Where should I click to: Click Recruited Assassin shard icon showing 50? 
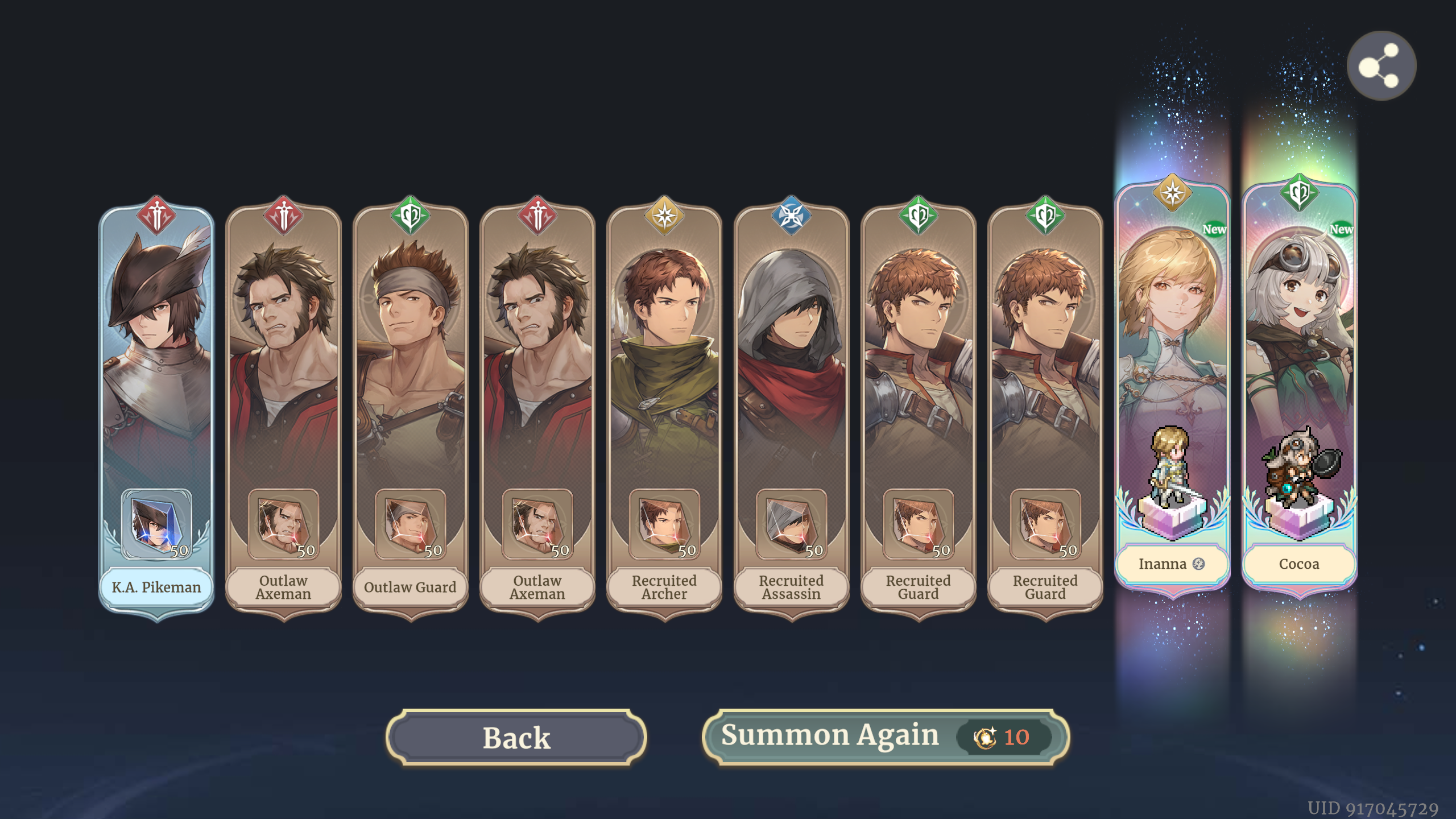[791, 524]
